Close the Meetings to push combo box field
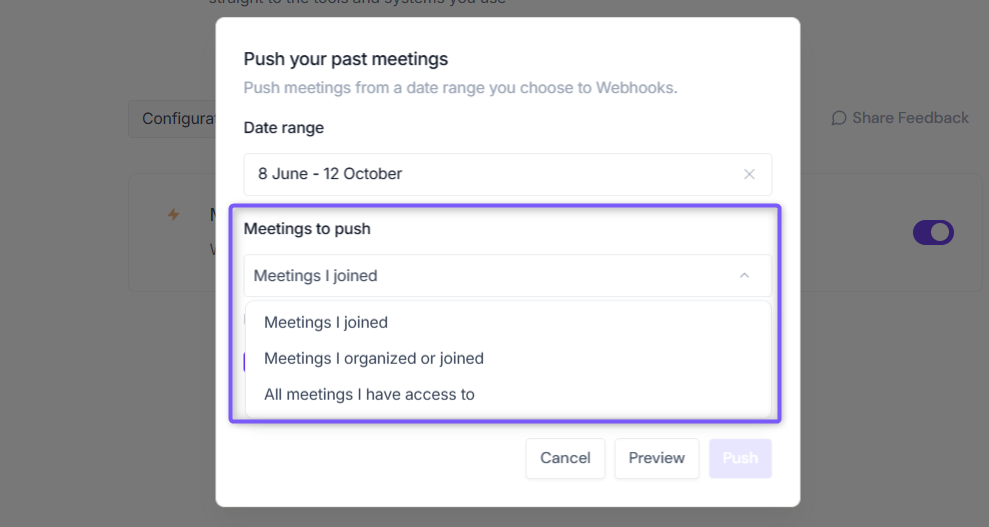Screen dimensions: 989x527 508,275
